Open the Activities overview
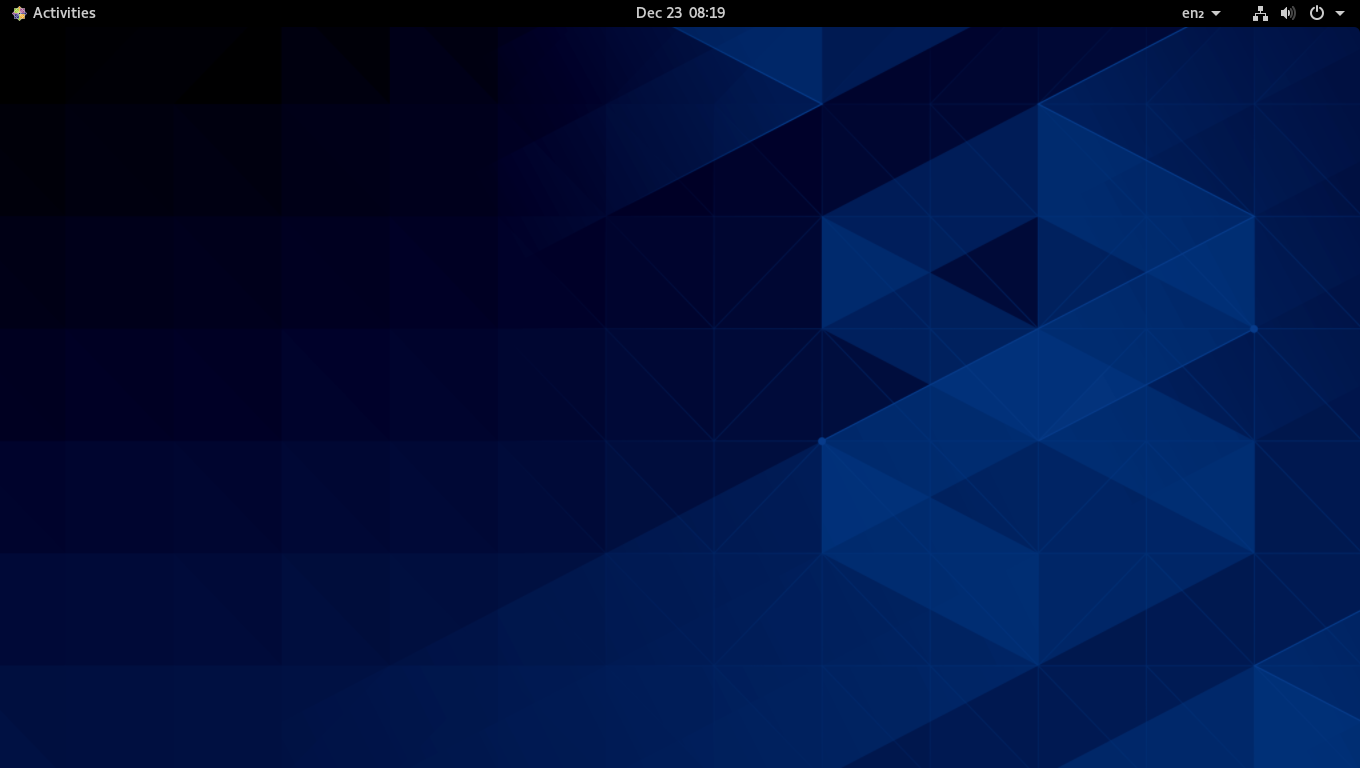 [x=64, y=13]
